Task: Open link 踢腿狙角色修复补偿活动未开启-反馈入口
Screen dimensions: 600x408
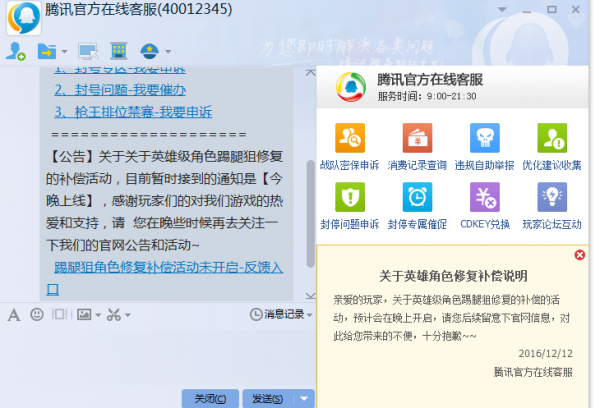Action: coord(168,267)
